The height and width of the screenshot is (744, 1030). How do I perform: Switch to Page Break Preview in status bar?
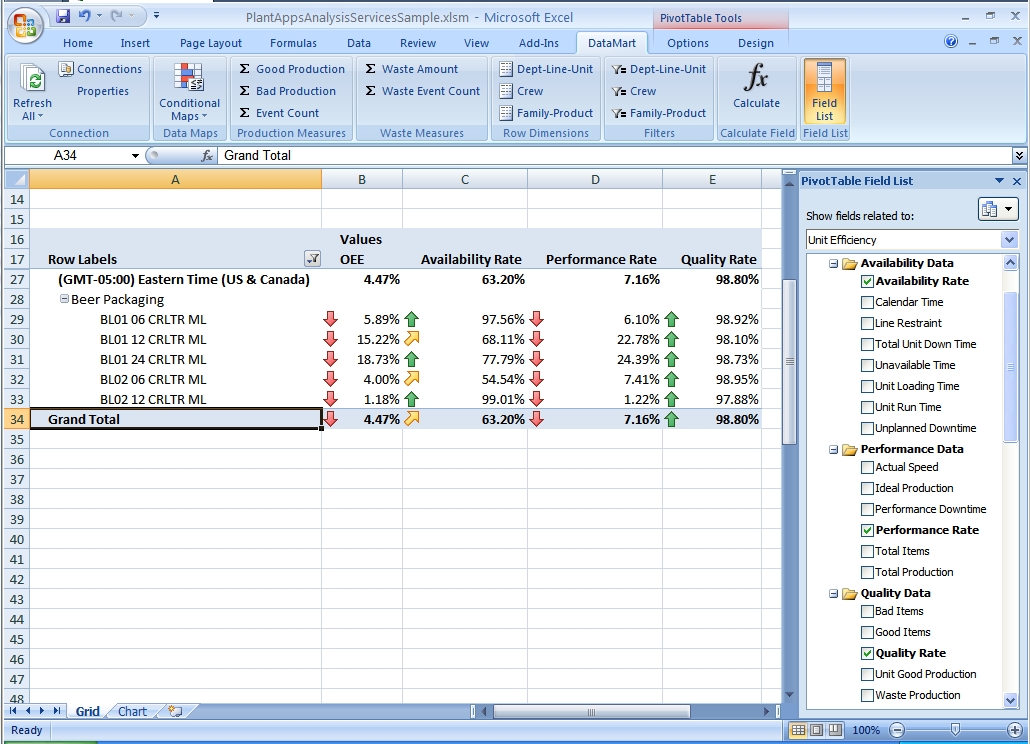835,730
